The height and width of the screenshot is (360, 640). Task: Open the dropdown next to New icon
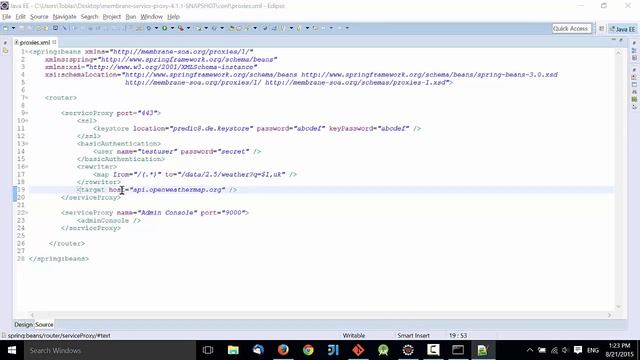(x=13, y=28)
